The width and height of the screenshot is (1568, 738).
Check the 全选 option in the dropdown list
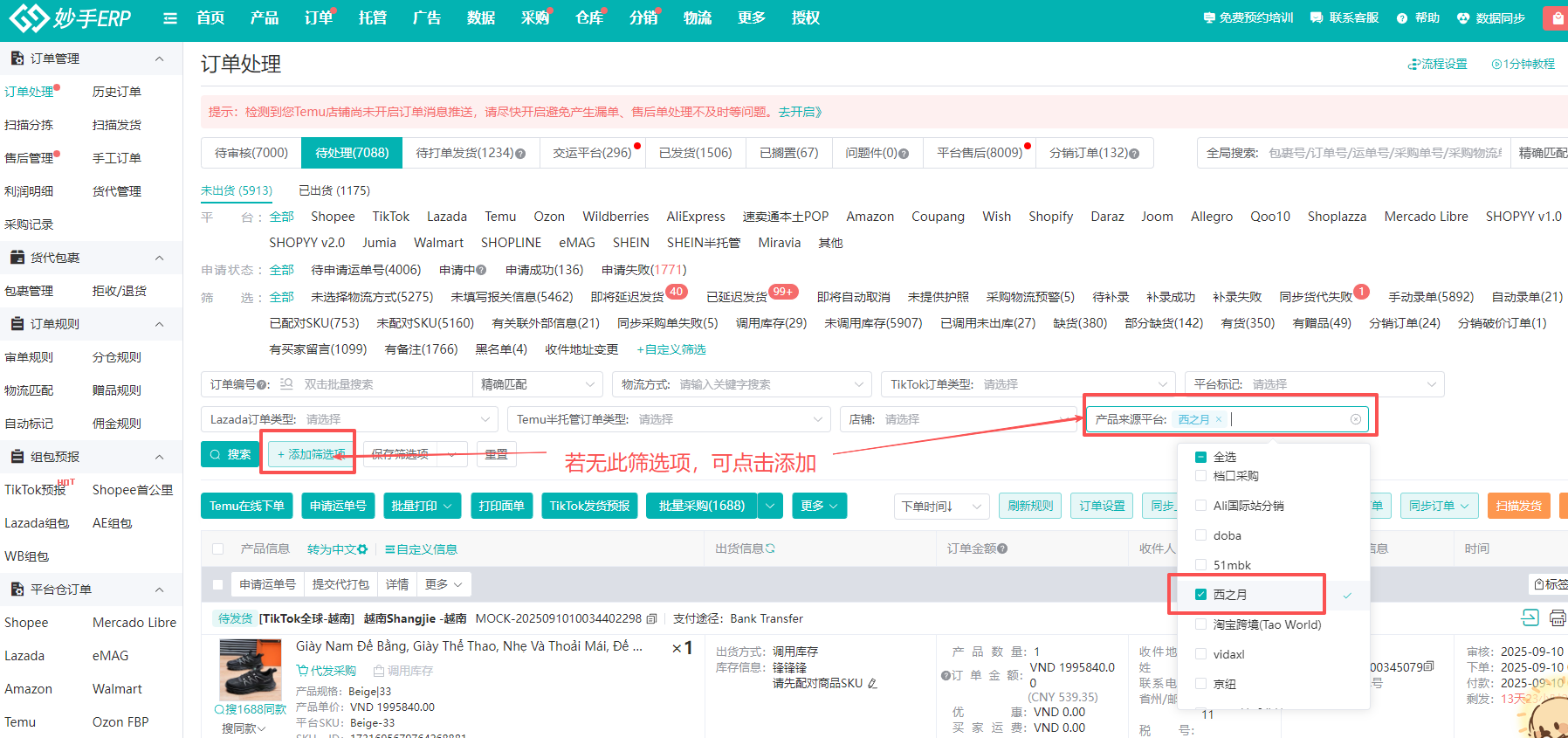(1200, 457)
